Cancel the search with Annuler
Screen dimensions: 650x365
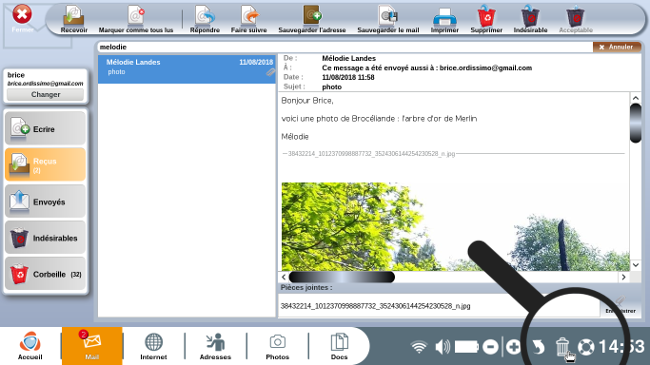616,47
